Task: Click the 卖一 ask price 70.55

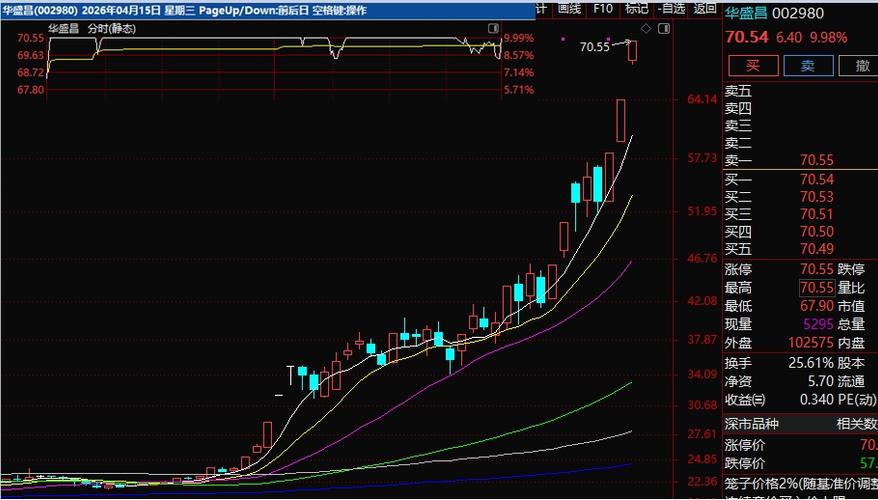Action: (x=816, y=161)
